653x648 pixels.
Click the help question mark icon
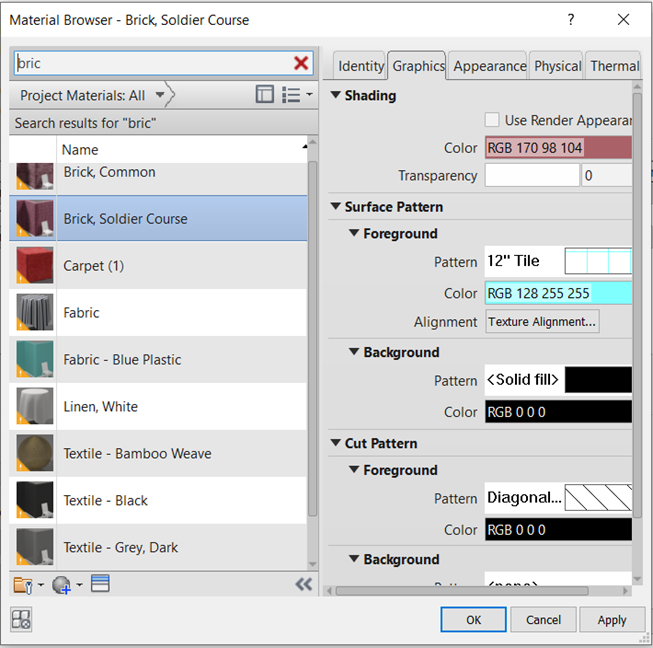[x=571, y=19]
